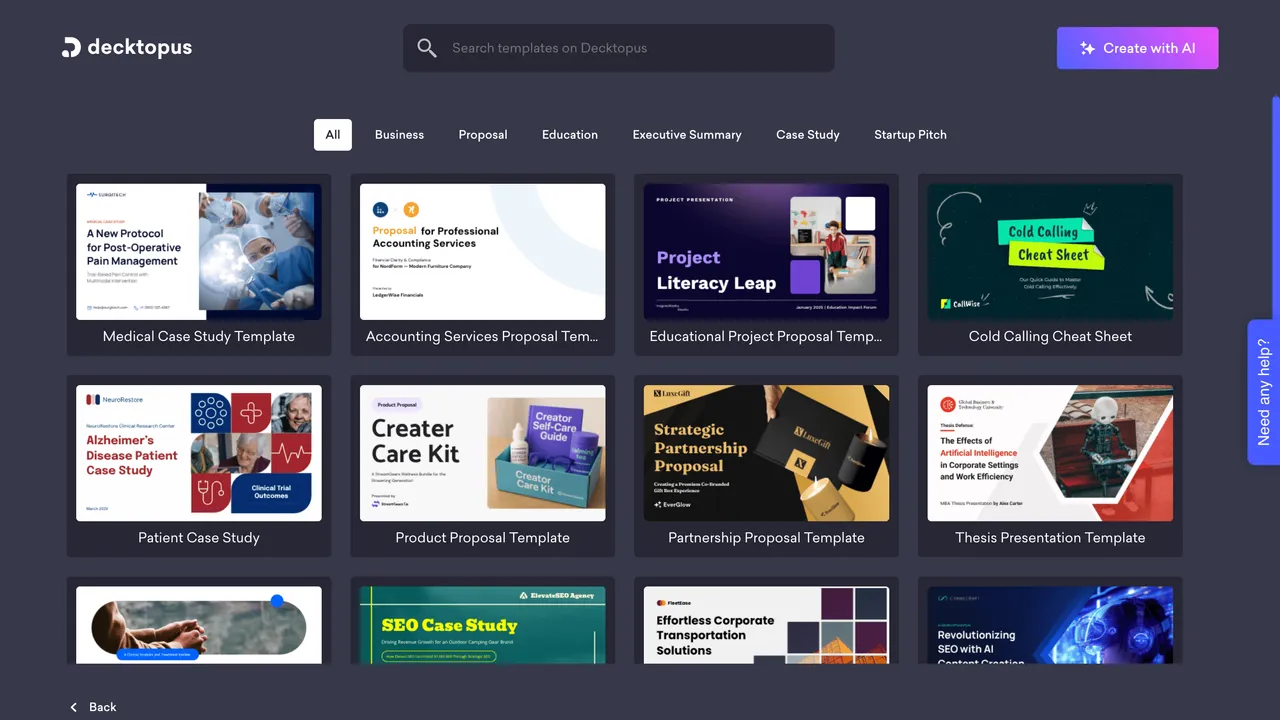Open the Creater Care Kit thumbnail
The height and width of the screenshot is (720, 1280).
click(x=482, y=453)
